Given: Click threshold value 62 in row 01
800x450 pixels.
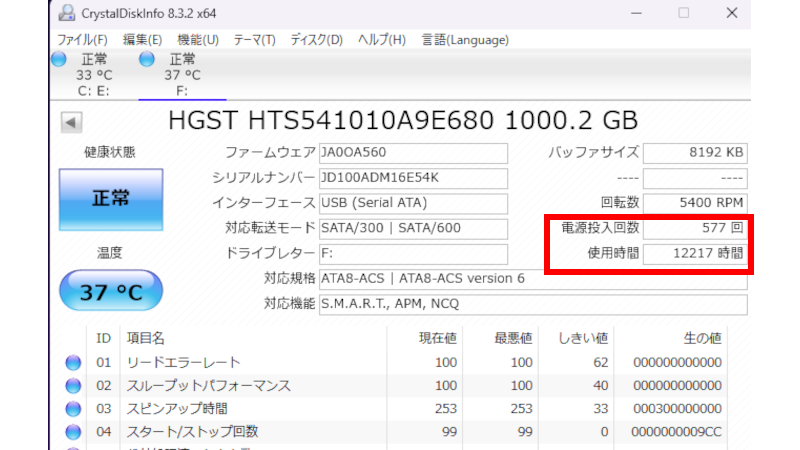Looking at the screenshot, I should point(601,362).
